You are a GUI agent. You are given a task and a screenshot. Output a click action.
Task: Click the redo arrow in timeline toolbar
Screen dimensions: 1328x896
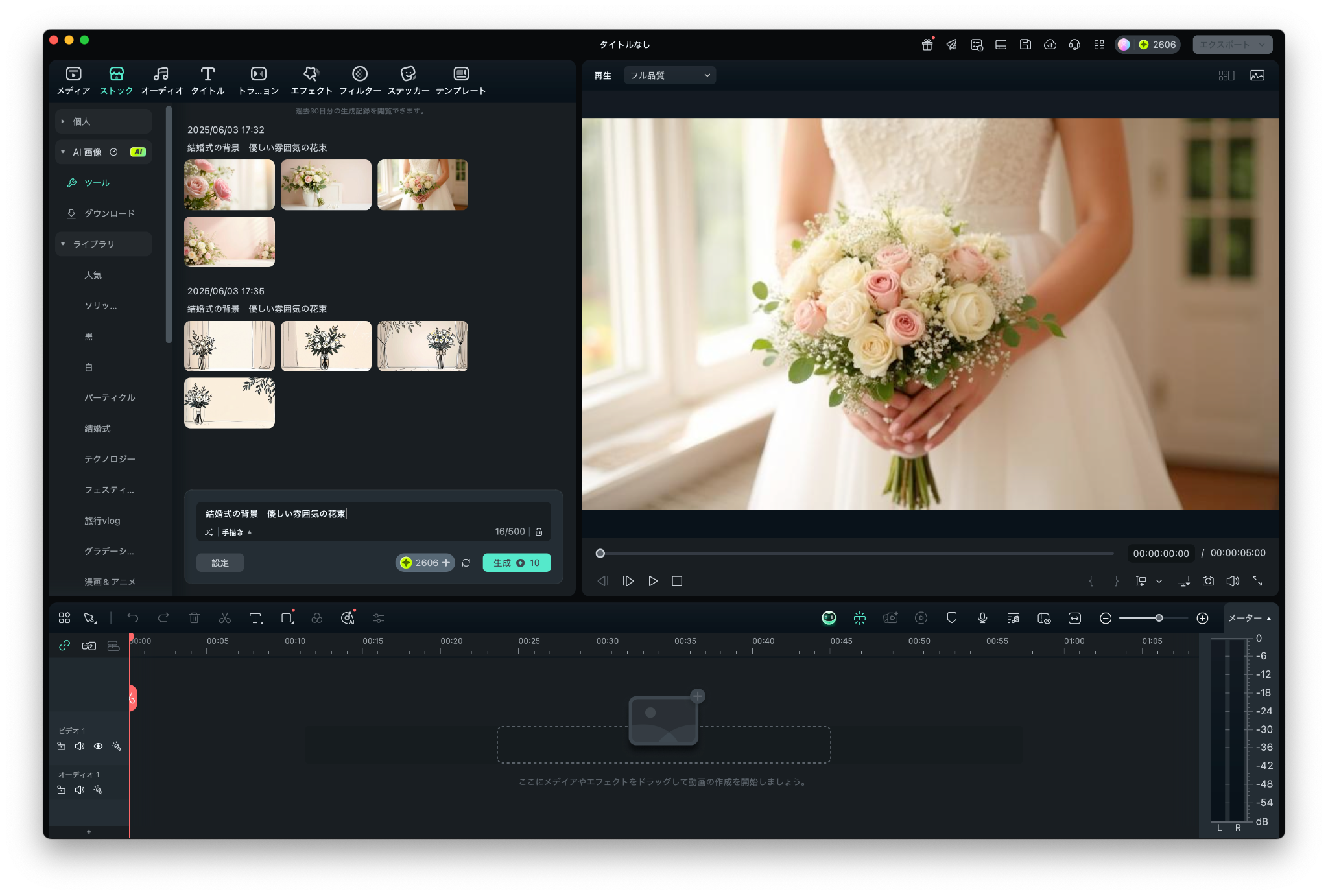[x=163, y=618]
